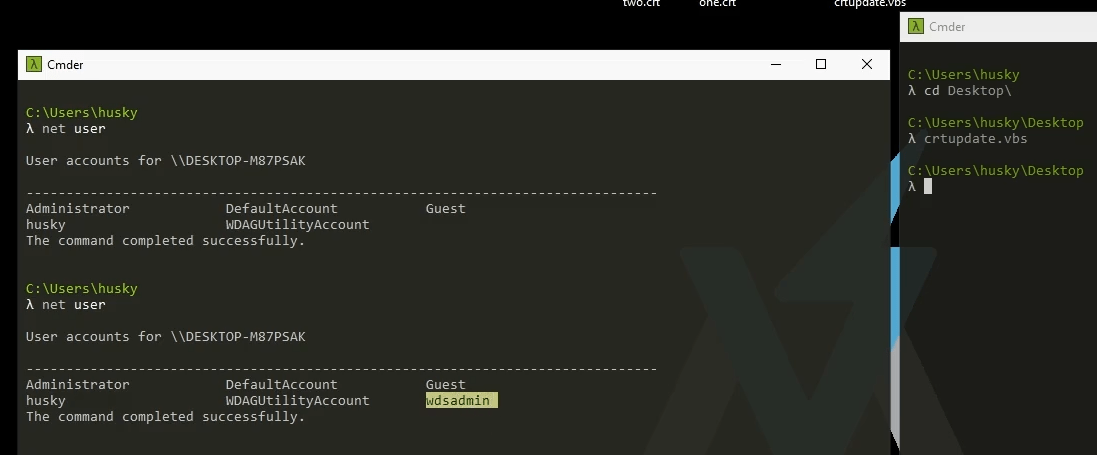Minimize the left Cmder window
The image size is (1097, 455).
(x=775, y=65)
